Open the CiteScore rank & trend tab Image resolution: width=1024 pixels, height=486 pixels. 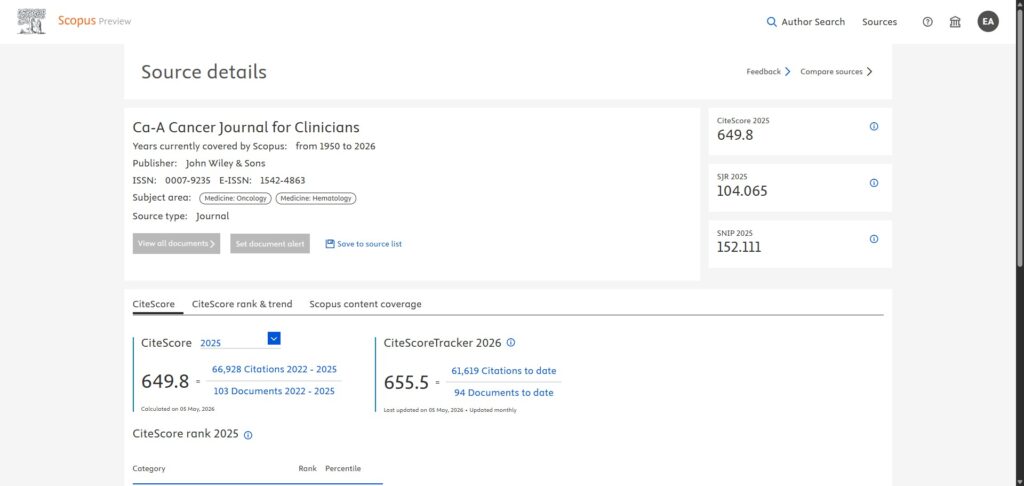pyautogui.click(x=242, y=304)
